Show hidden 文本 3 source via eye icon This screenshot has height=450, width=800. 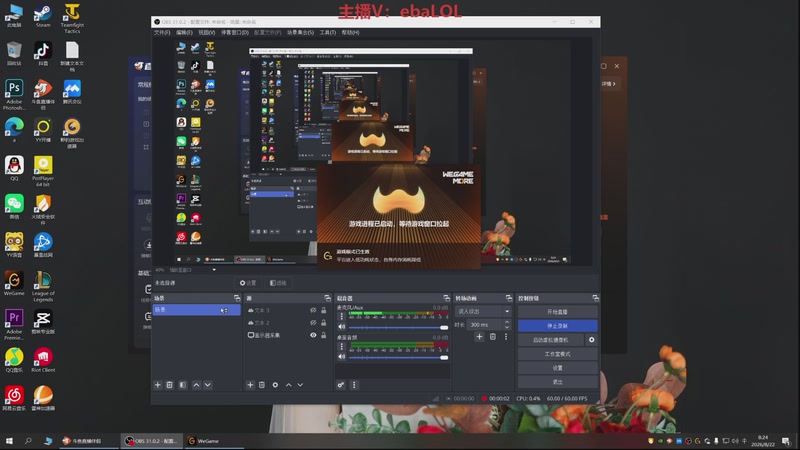click(313, 310)
